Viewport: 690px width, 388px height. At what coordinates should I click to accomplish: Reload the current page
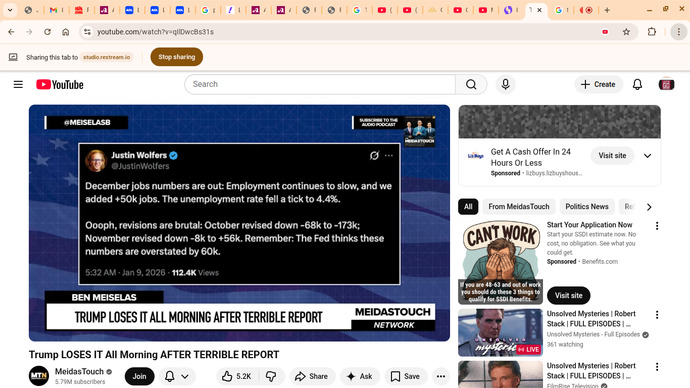(x=48, y=32)
